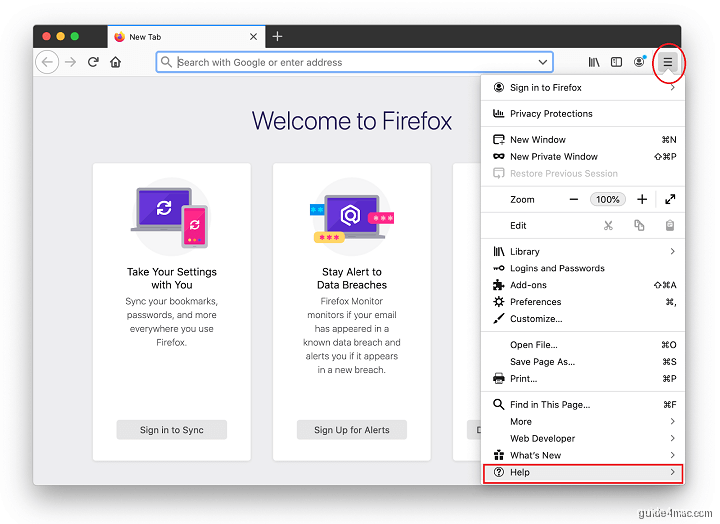This screenshot has height=524, width=720.
Task: Open the hamburger application menu button
Action: pos(667,62)
